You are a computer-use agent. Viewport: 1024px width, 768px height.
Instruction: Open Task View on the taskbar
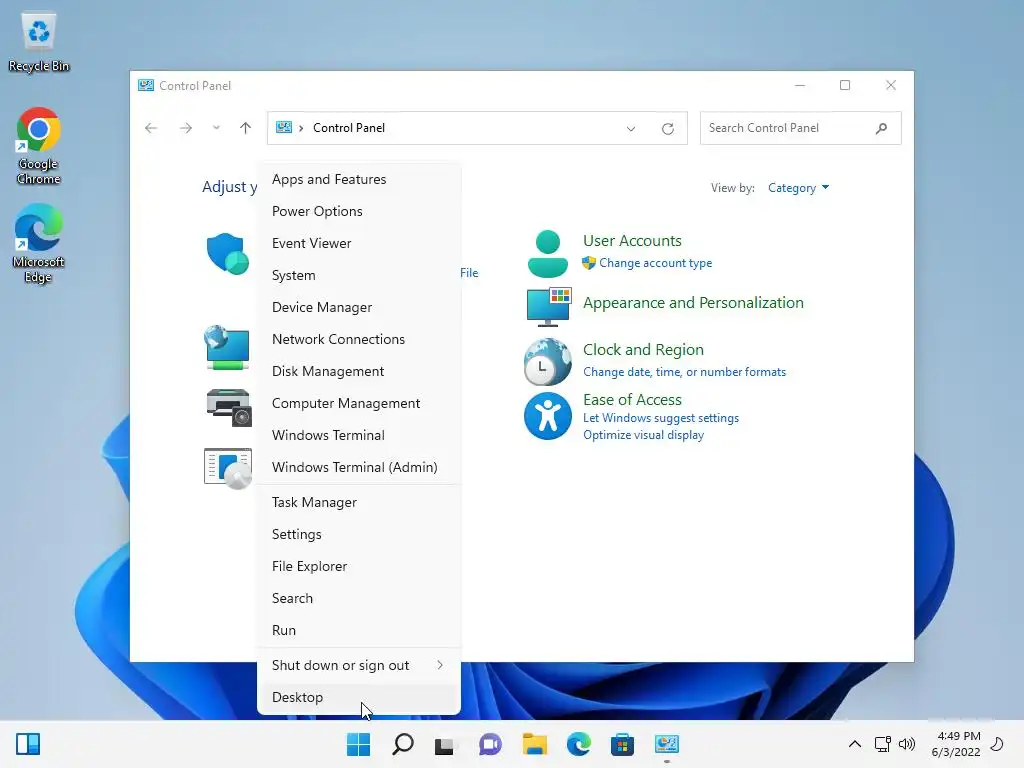tap(445, 744)
